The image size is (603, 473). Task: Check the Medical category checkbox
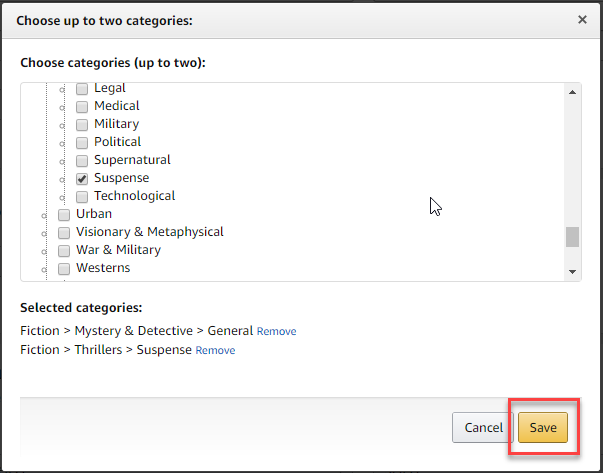point(82,107)
